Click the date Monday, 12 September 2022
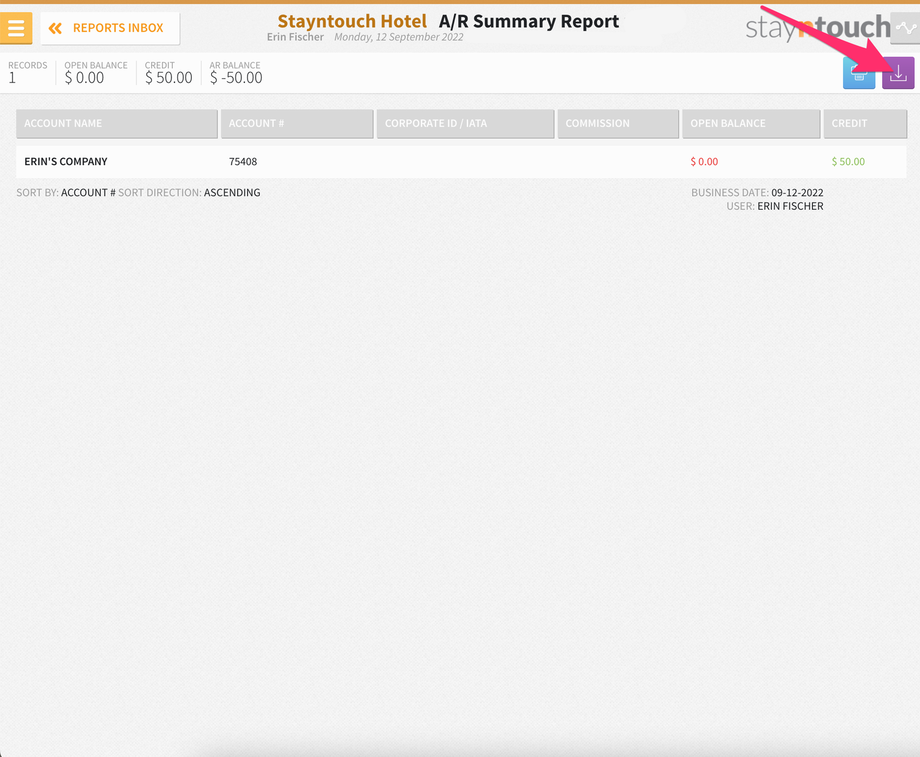Viewport: 920px width, 757px height. 398,37
